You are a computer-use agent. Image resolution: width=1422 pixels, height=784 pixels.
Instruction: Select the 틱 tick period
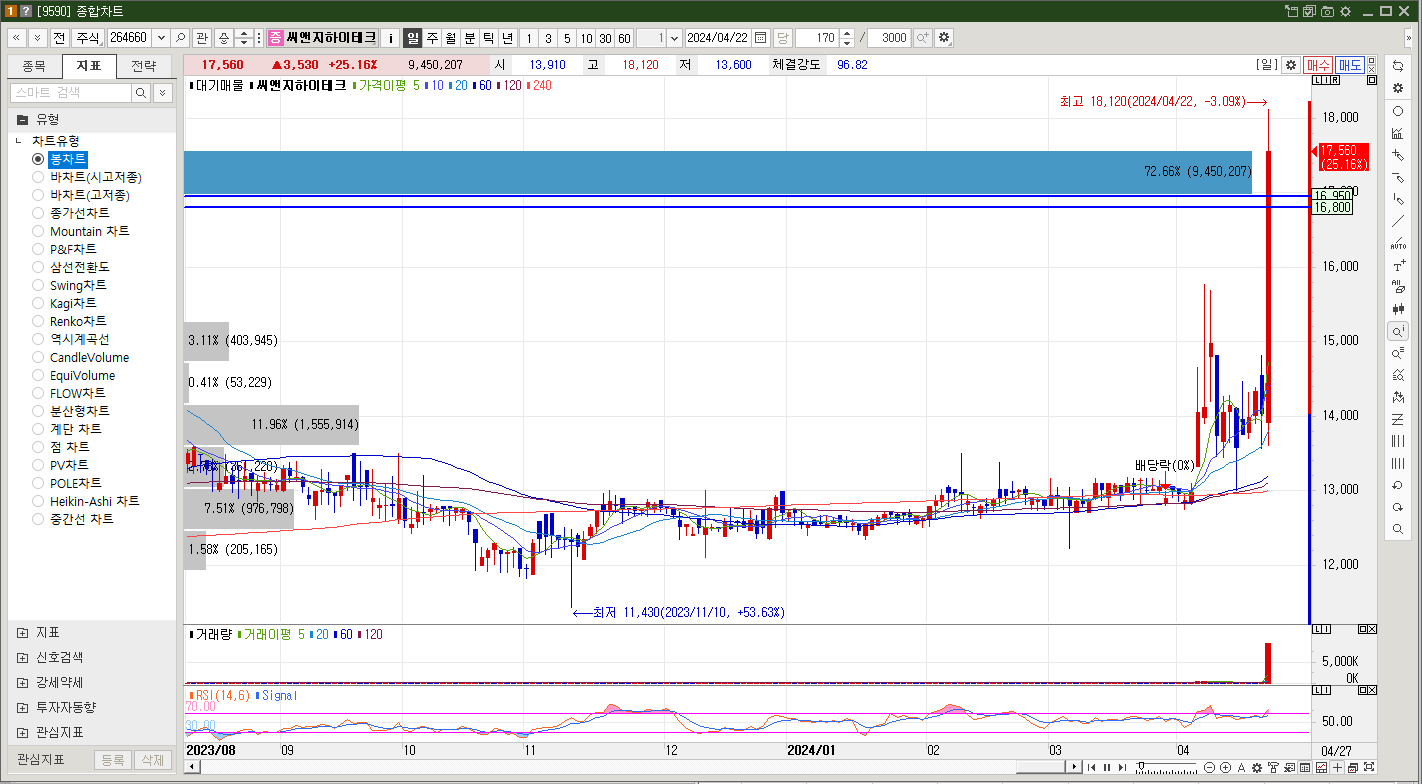[488, 38]
